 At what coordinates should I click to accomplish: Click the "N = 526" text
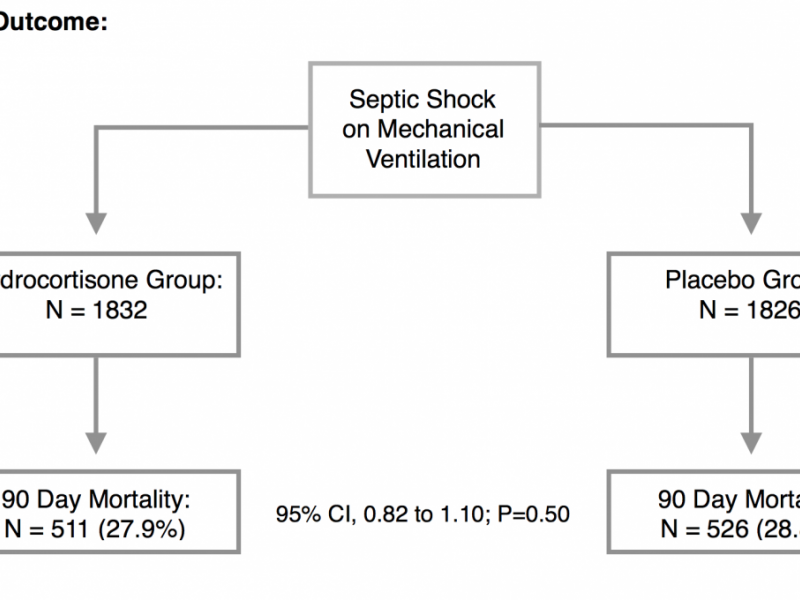(718, 529)
